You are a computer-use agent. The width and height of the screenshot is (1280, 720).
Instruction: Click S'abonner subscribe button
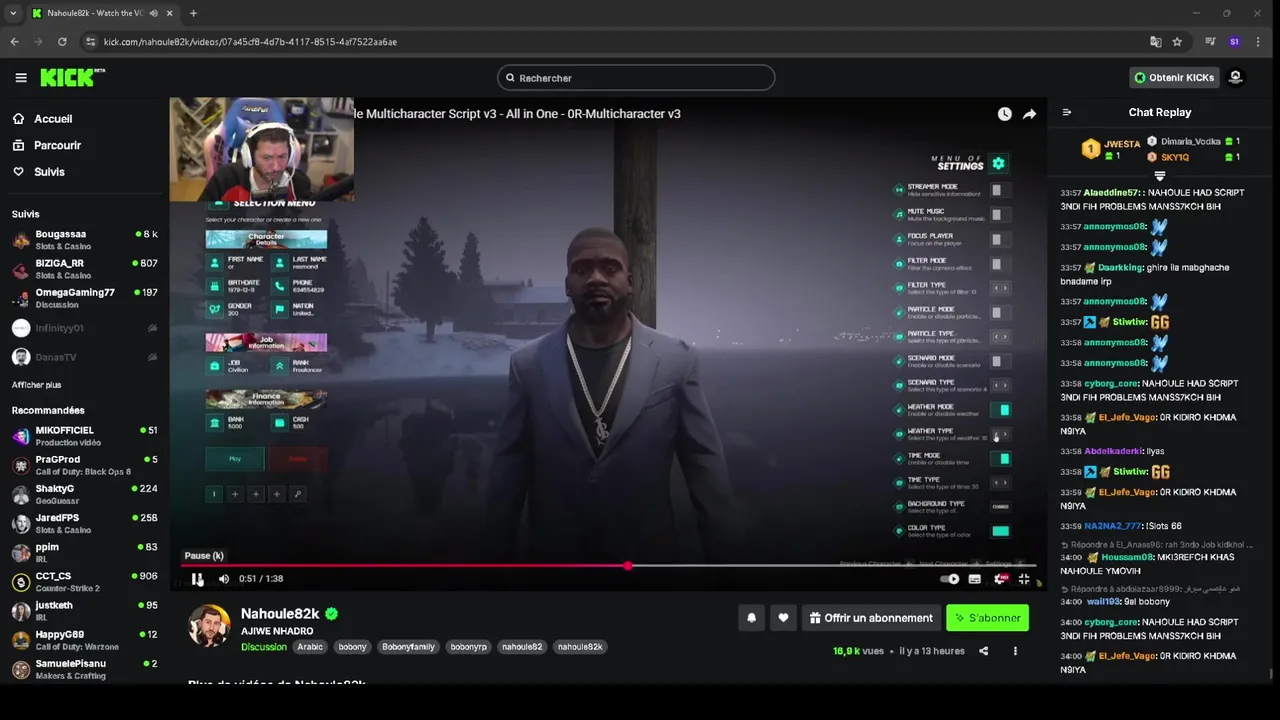click(987, 618)
